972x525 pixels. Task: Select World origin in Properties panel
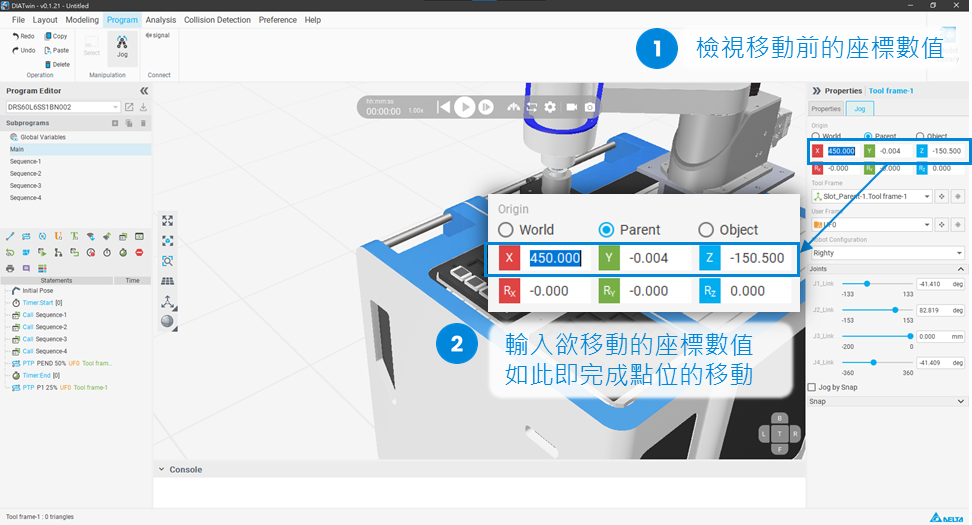coord(816,136)
